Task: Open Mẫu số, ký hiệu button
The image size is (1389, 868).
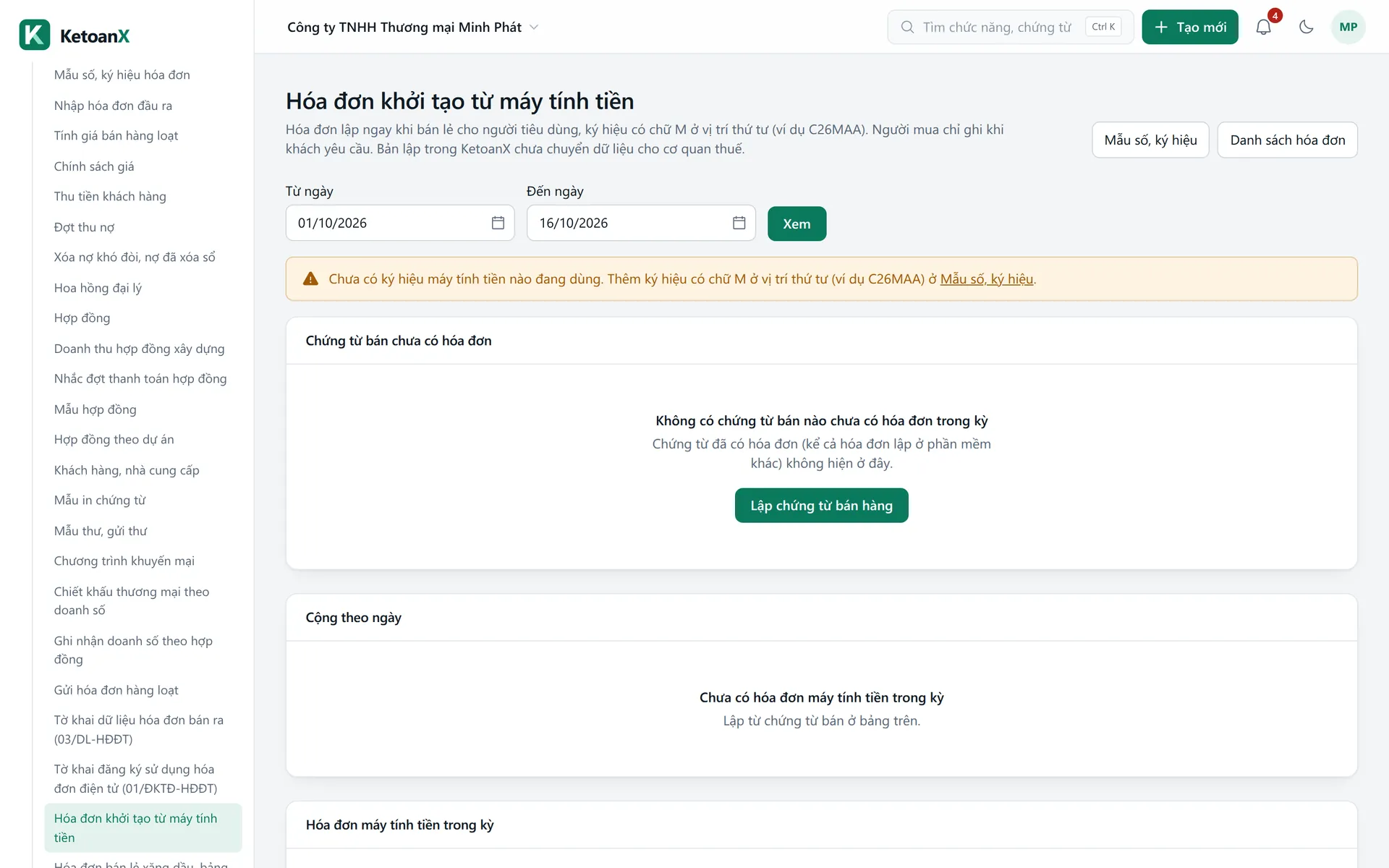Action: (x=1150, y=140)
